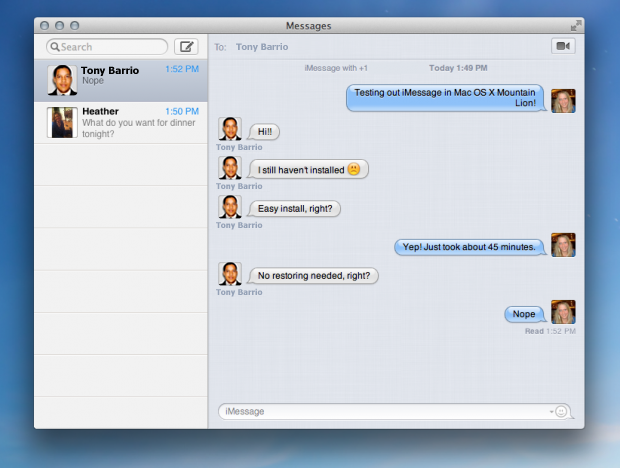Click the "Read 1:52 PM" receipt
The height and width of the screenshot is (468, 620).
pos(550,331)
